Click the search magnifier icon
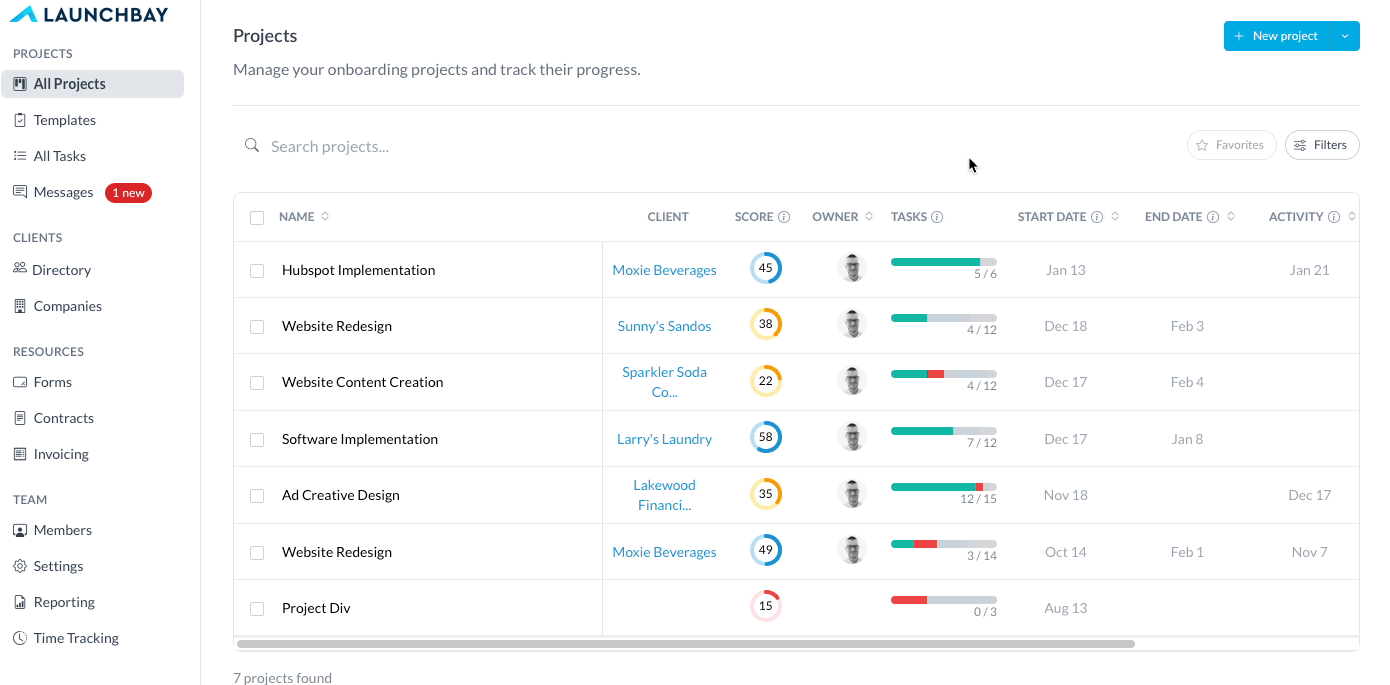This screenshot has height=685, width=1390. [x=252, y=146]
